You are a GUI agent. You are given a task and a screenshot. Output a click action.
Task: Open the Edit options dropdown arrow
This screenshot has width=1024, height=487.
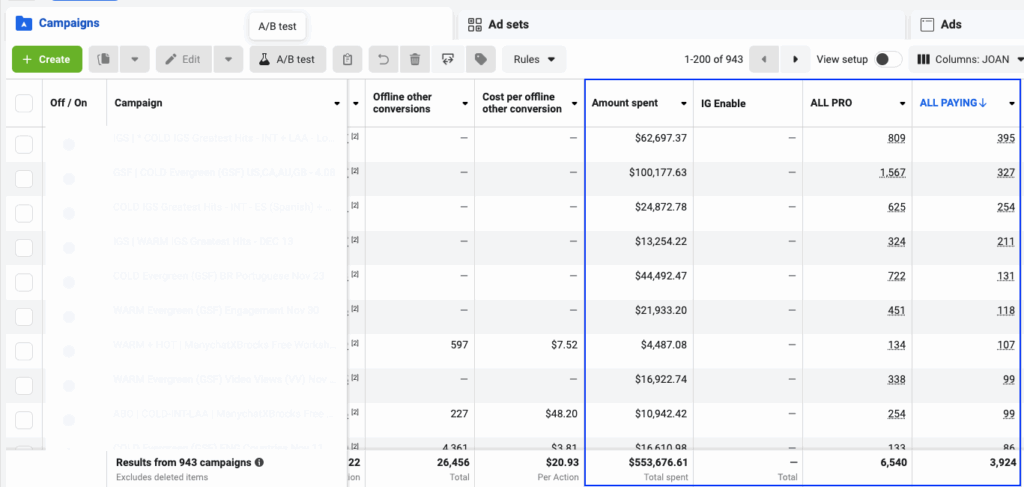click(229, 59)
